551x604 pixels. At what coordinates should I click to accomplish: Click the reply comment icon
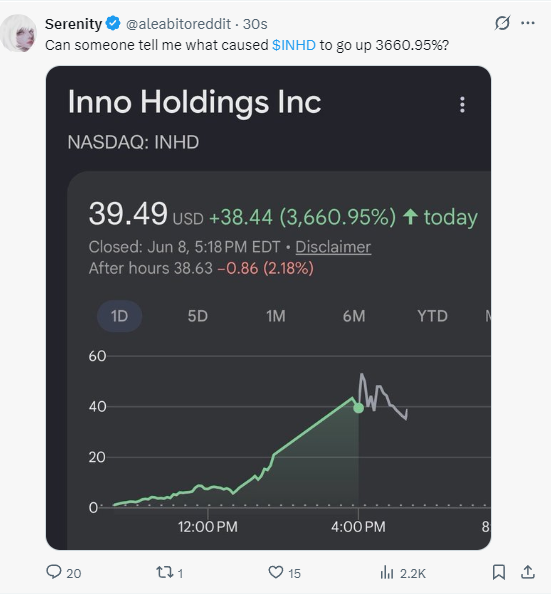(54, 572)
